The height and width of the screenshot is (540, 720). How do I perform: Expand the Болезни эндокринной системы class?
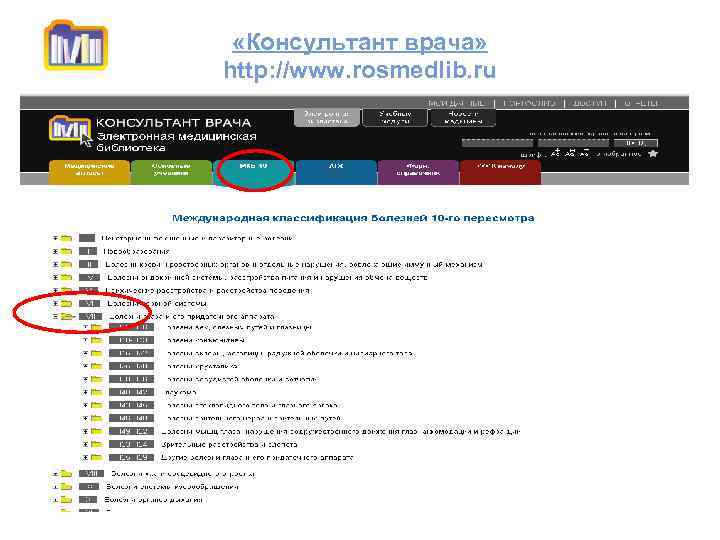pyautogui.click(x=55, y=277)
